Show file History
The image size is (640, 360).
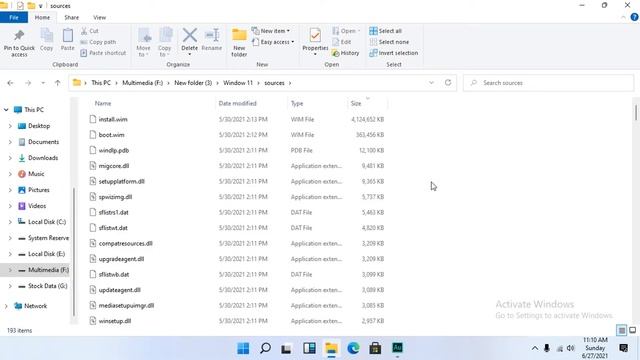346,53
